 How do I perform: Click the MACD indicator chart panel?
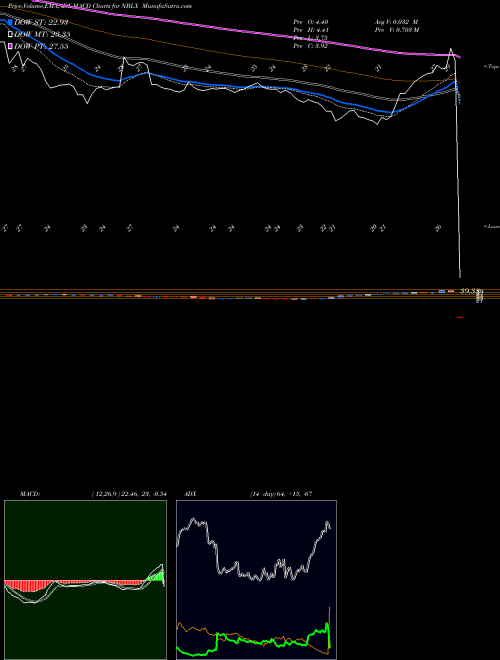(85, 580)
